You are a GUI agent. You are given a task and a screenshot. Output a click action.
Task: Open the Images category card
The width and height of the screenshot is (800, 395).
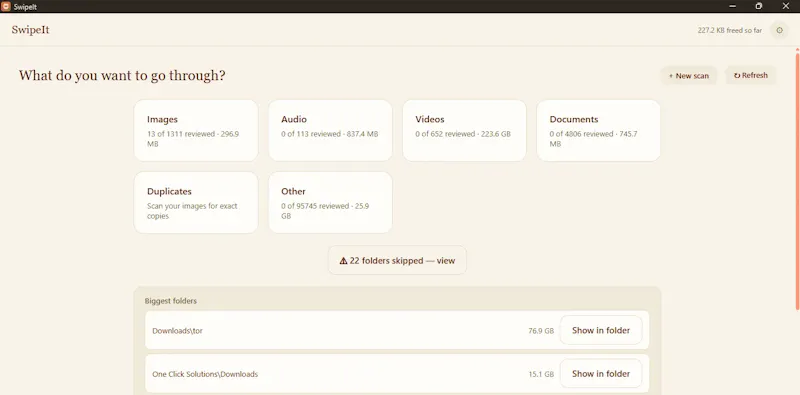pos(196,131)
